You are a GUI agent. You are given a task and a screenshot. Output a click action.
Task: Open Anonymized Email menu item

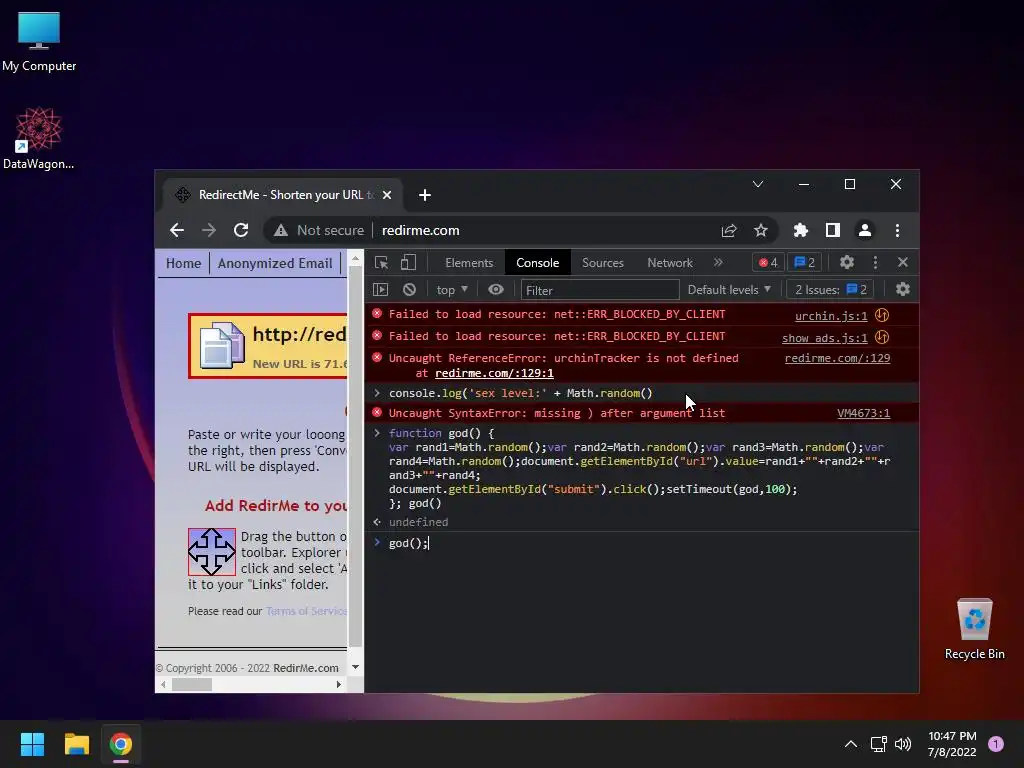click(275, 263)
